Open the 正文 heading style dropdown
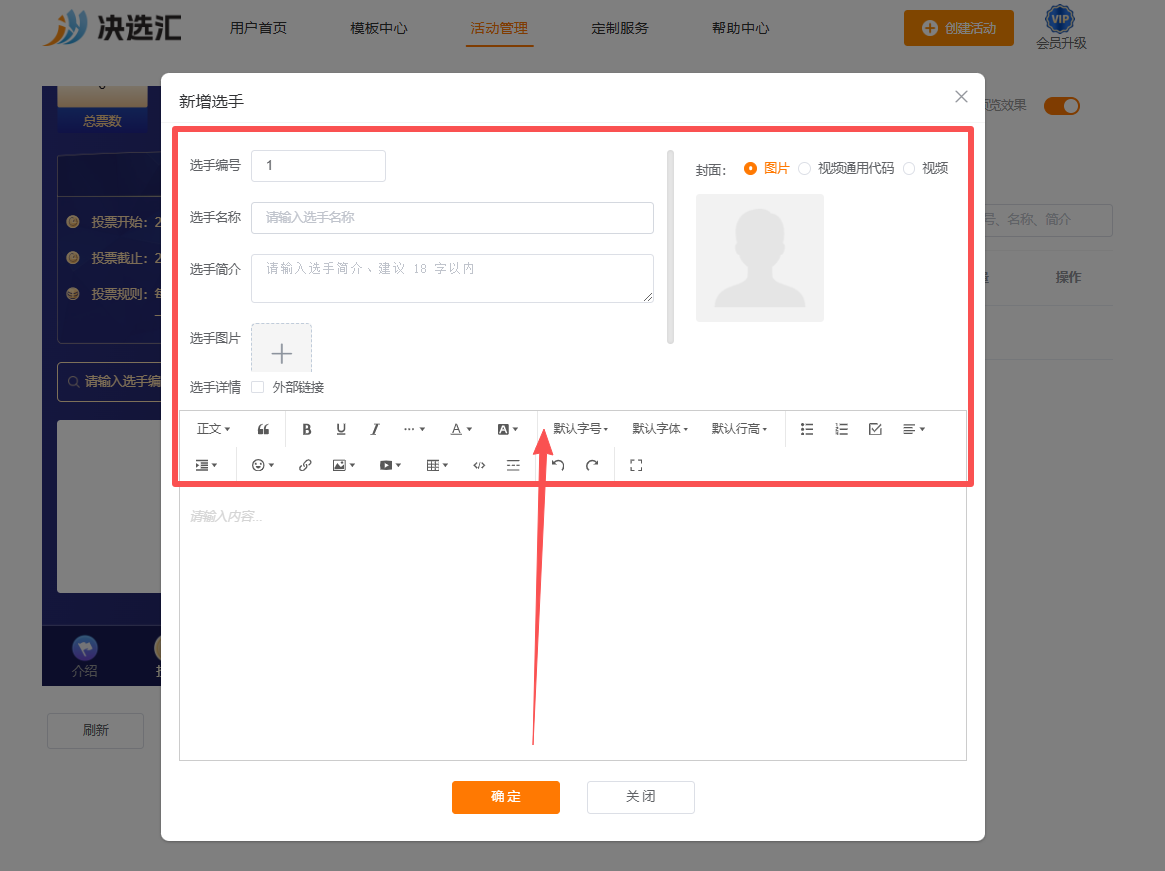The image size is (1165, 871). (213, 429)
